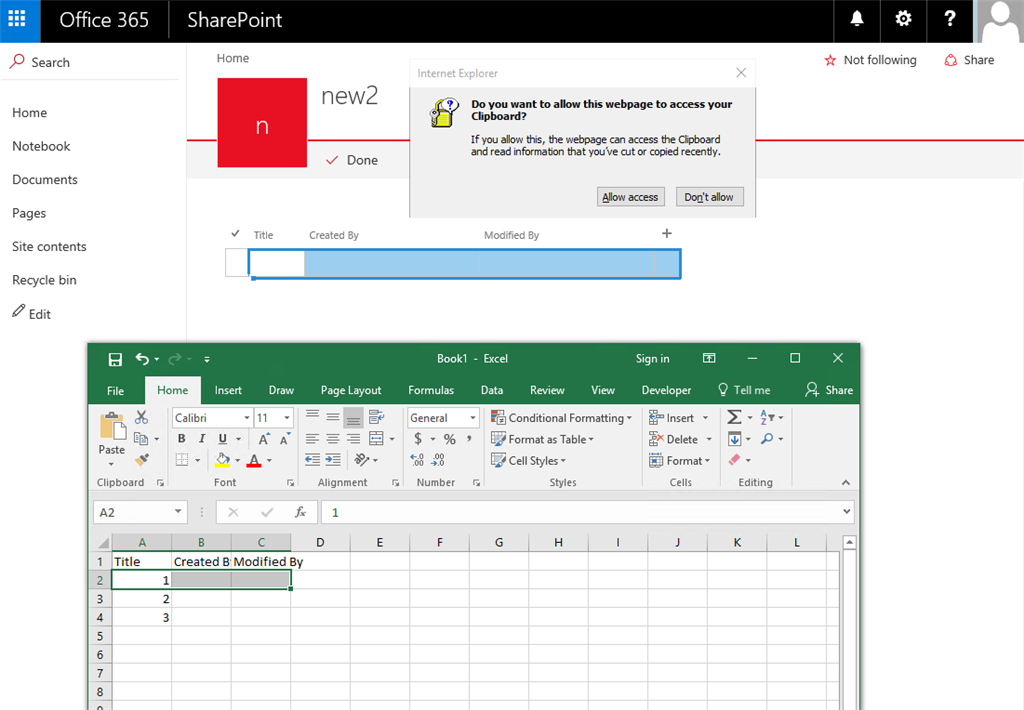Image resolution: width=1024 pixels, height=710 pixels.
Task: Open the Office 365 app launcher
Action: (x=18, y=20)
